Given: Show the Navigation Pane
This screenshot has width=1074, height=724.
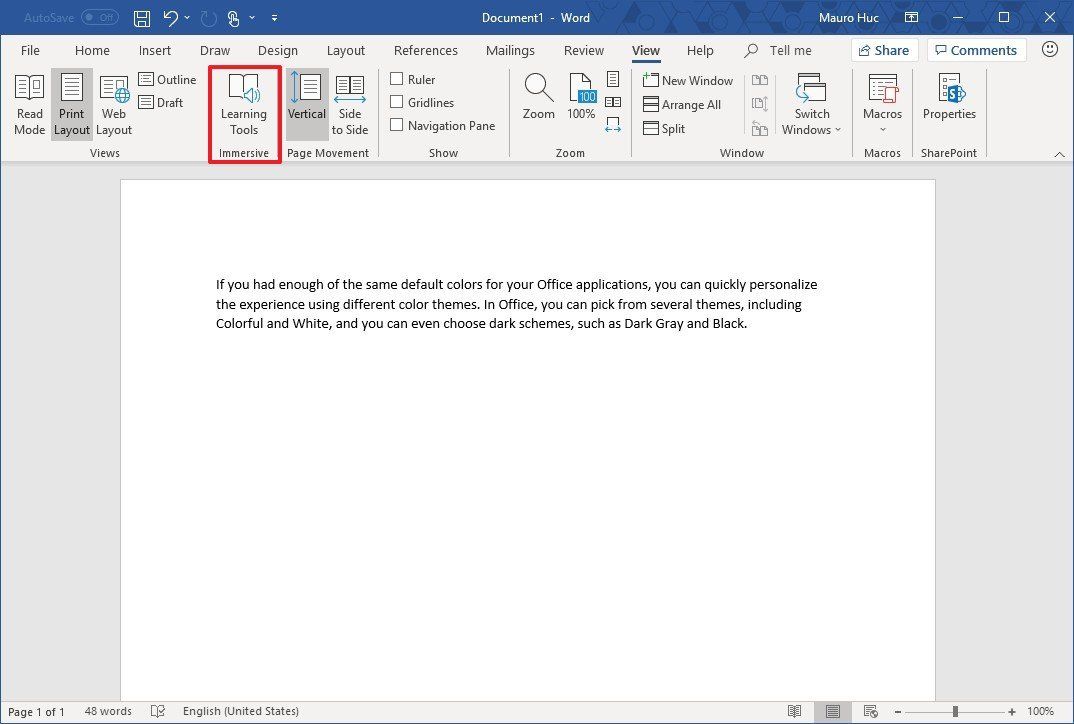Looking at the screenshot, I should 396,125.
